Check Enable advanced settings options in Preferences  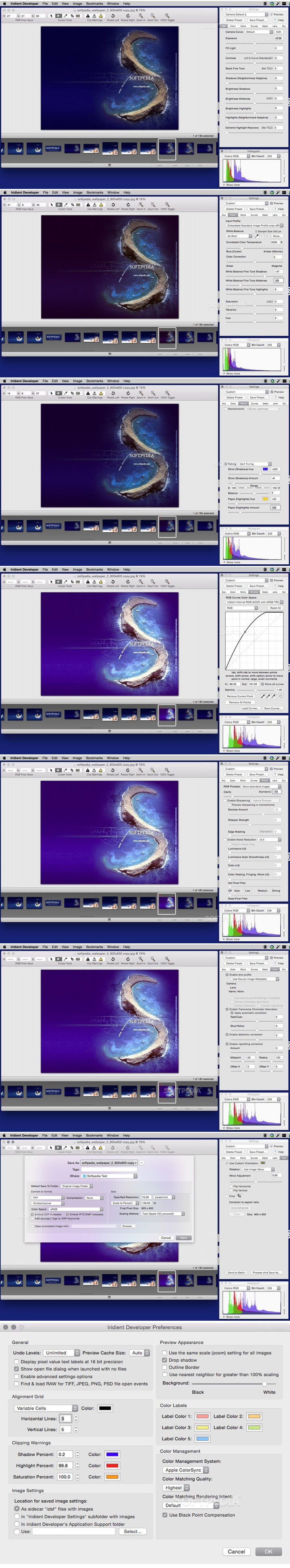coord(17,1376)
